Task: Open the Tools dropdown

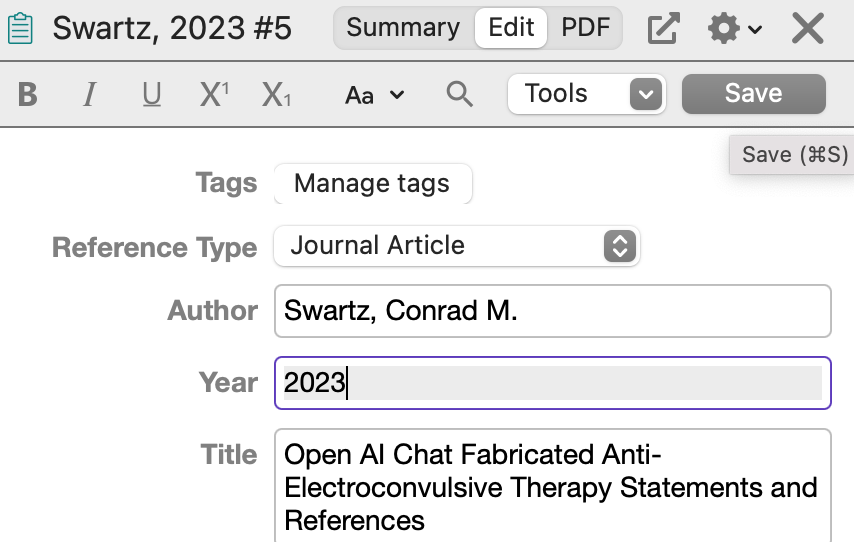Action: [587, 94]
